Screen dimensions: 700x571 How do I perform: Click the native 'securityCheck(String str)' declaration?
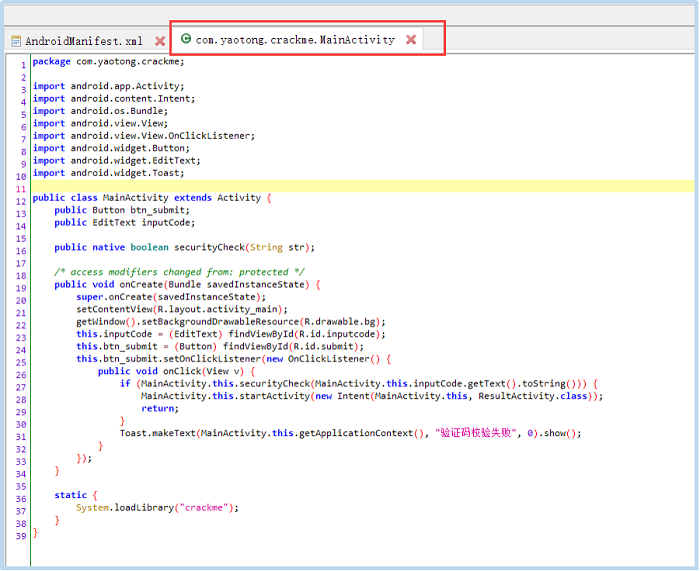184,247
